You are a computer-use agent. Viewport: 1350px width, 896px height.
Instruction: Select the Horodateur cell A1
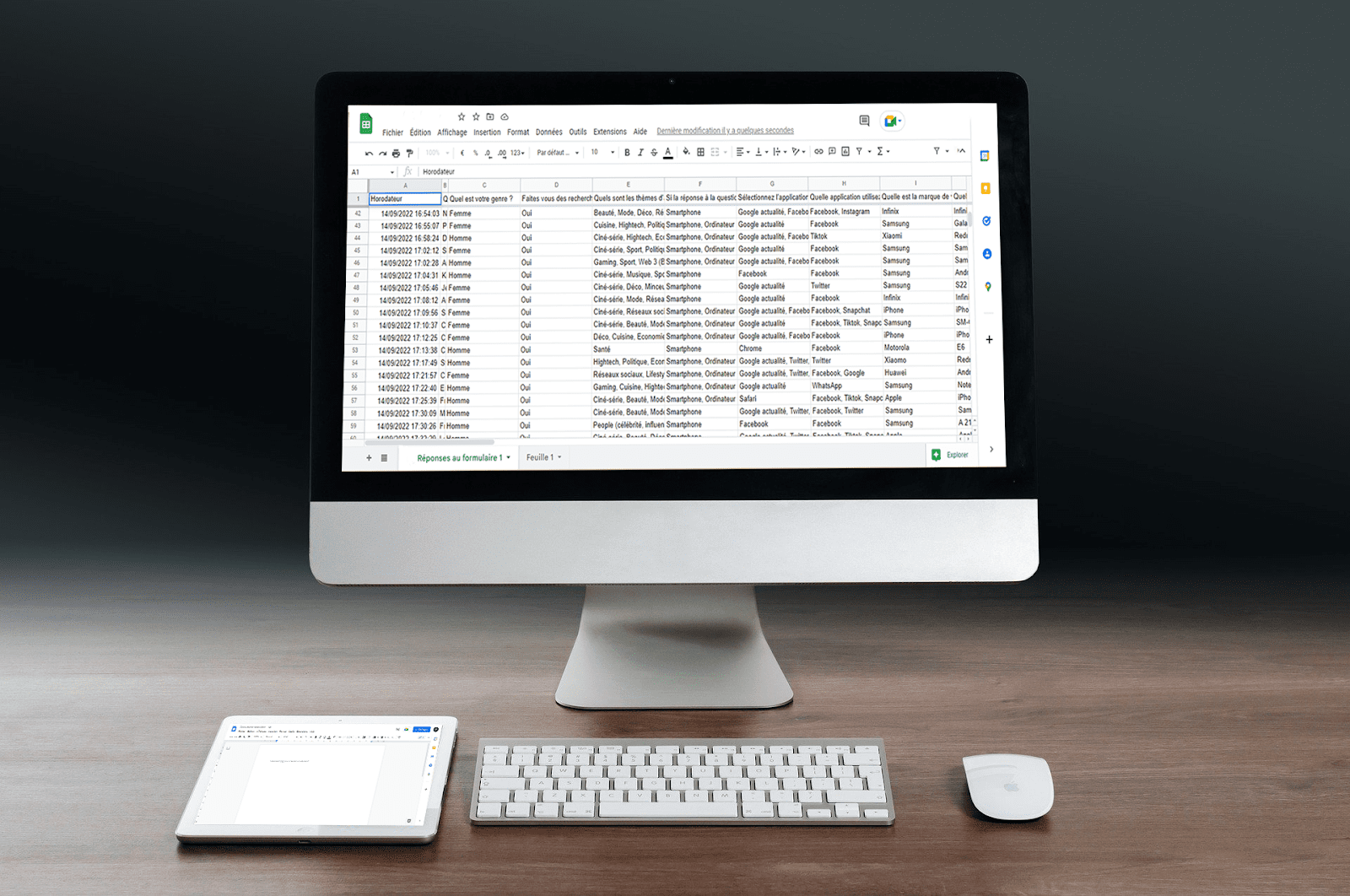[x=405, y=199]
